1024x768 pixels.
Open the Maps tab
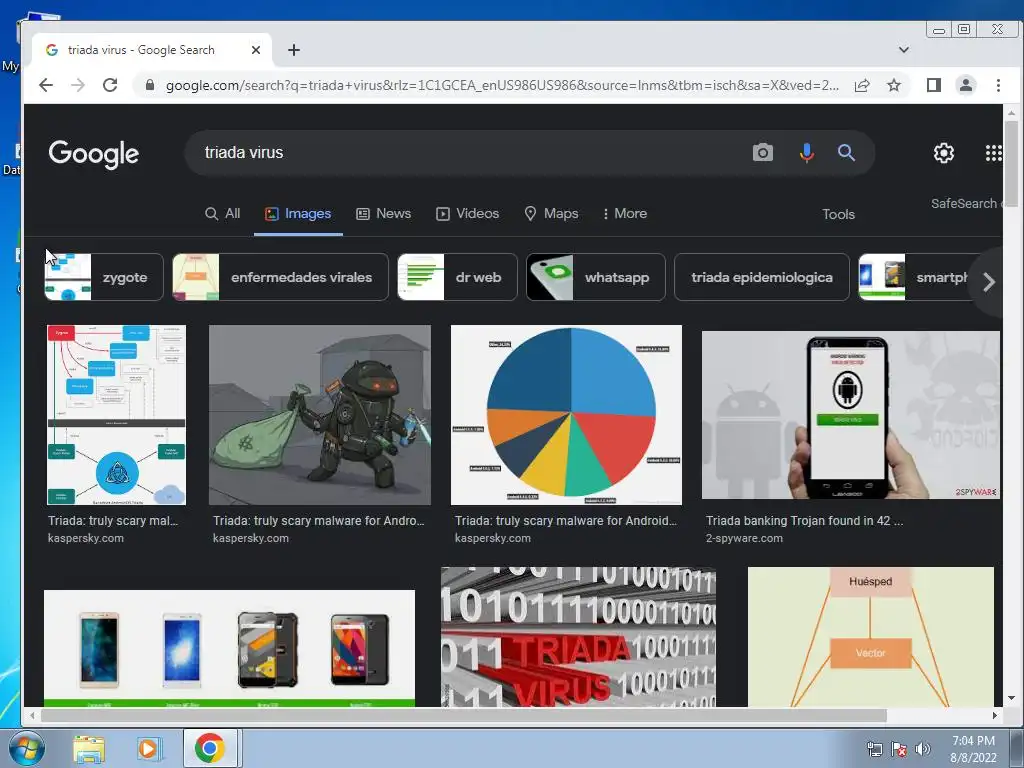pyautogui.click(x=551, y=214)
